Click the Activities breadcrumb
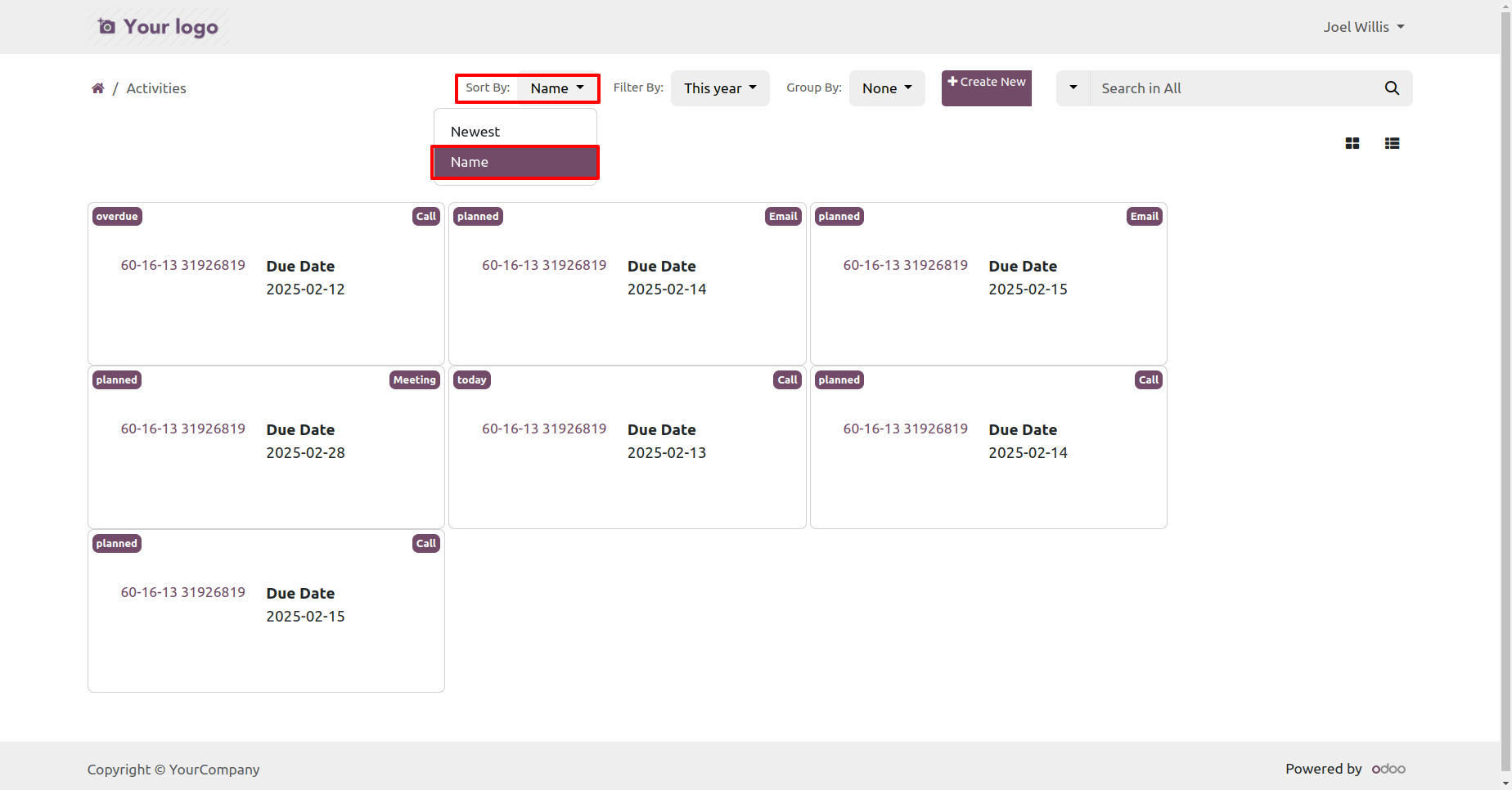The height and width of the screenshot is (790, 1512). coord(156,88)
